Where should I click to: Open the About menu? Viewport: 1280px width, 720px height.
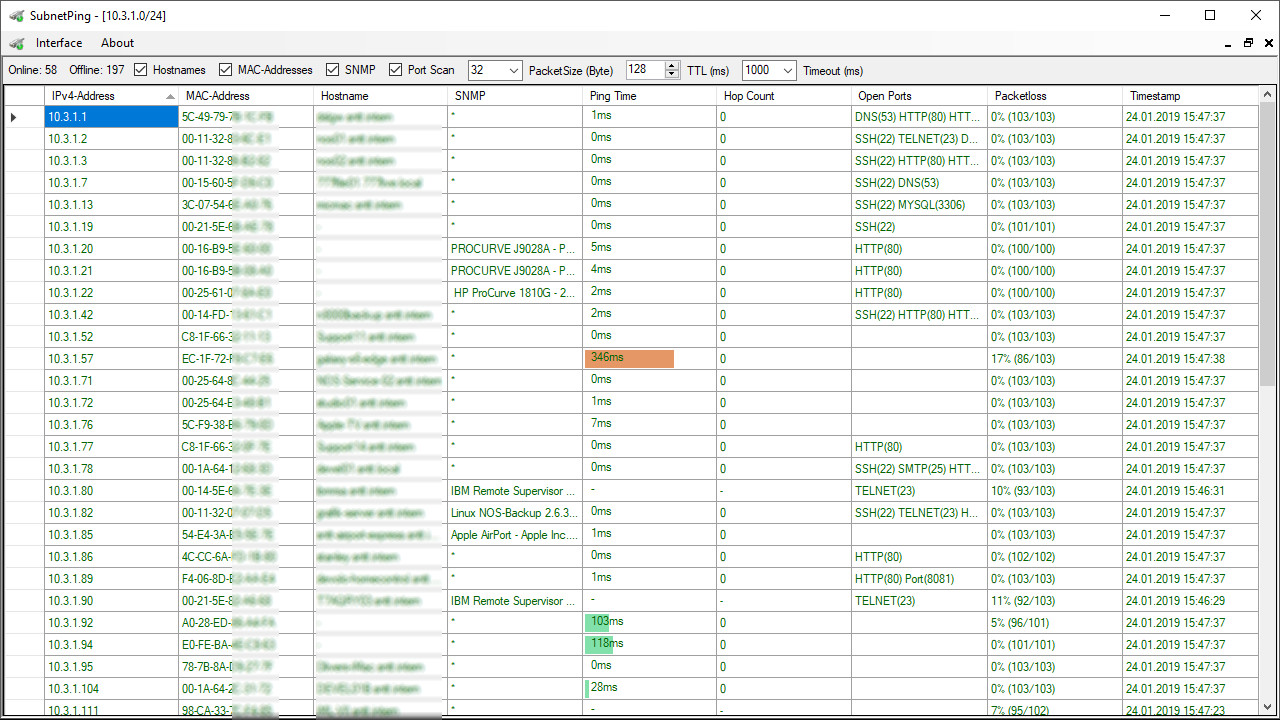(117, 43)
